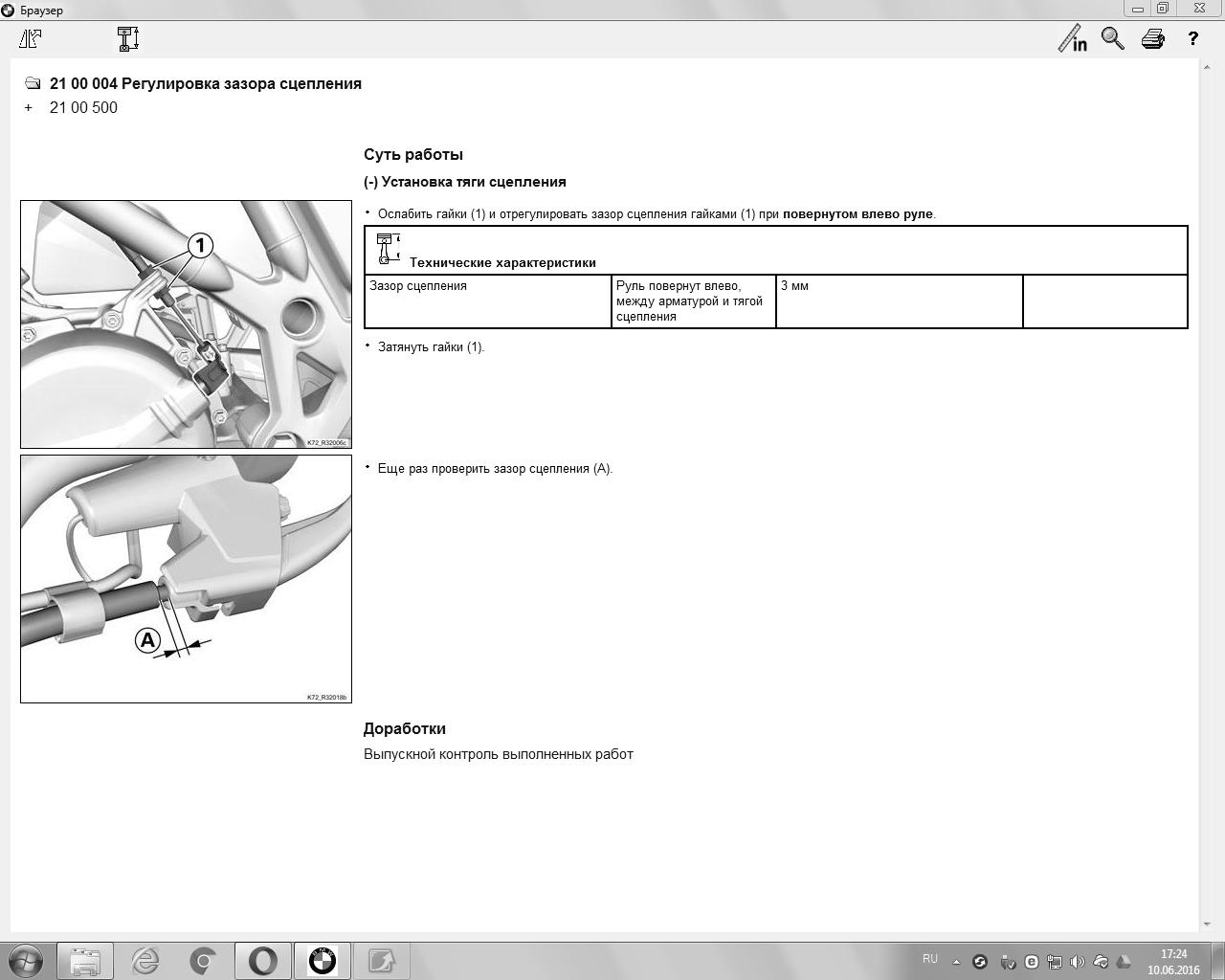Click the scrollbar down arrow
Viewport: 1225px width, 980px height.
(1207, 924)
